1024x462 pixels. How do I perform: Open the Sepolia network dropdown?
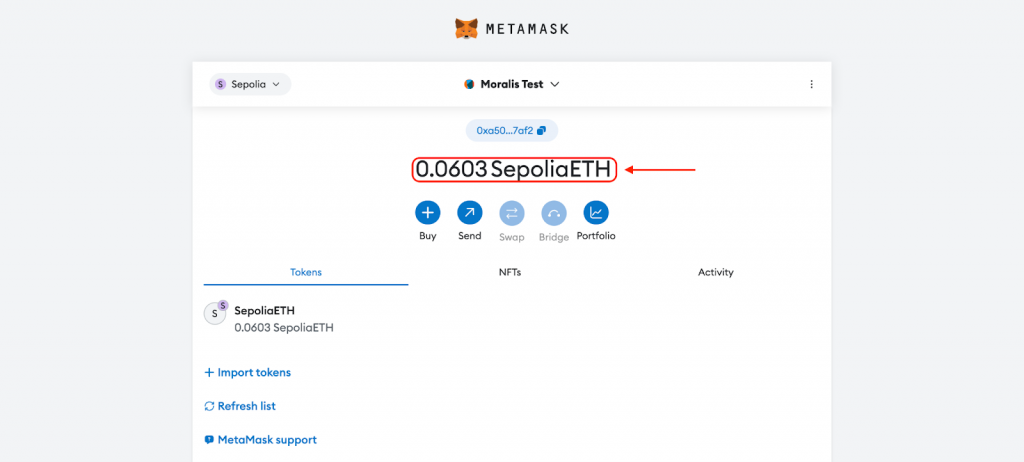[x=250, y=84]
